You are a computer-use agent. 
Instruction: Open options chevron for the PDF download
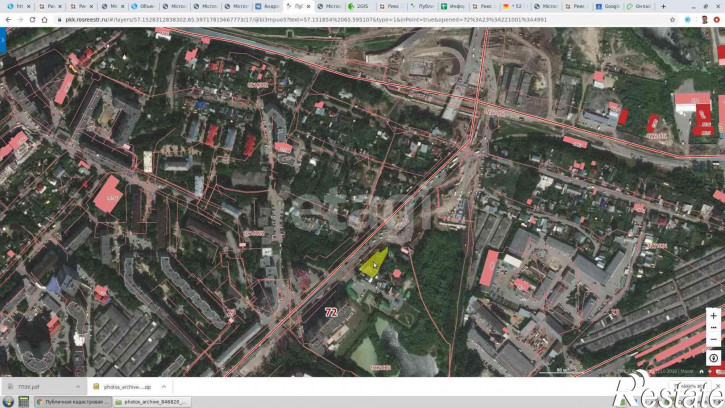[x=78, y=387]
